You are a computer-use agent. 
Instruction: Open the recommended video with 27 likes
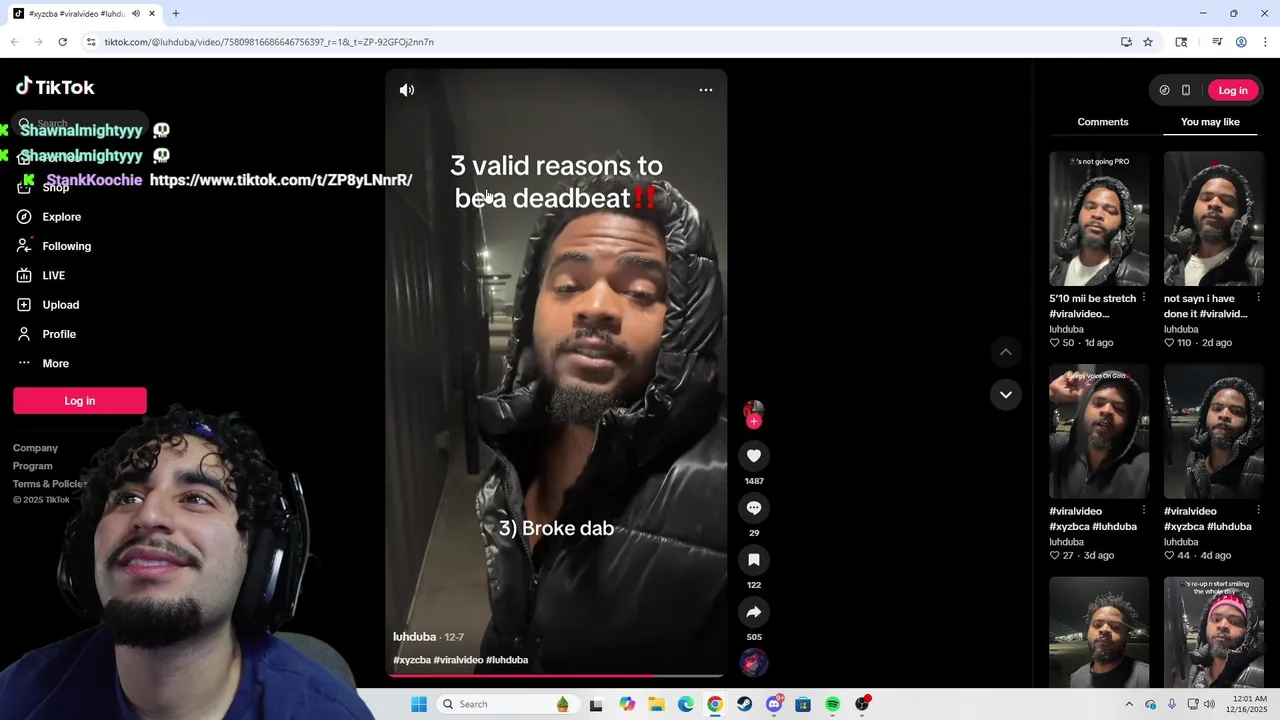pos(1099,431)
